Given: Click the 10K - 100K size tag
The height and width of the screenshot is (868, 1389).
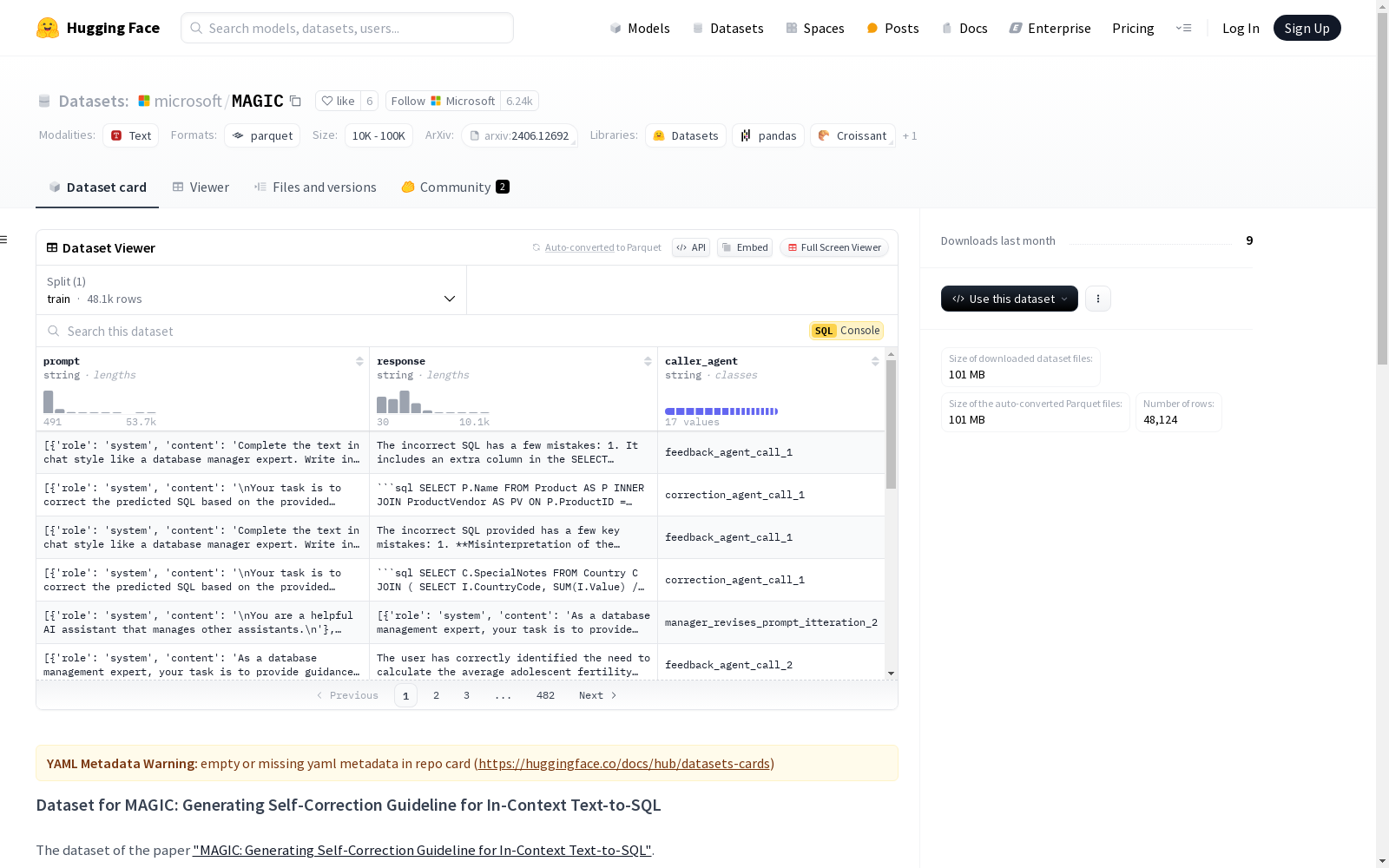Looking at the screenshot, I should 379,136.
